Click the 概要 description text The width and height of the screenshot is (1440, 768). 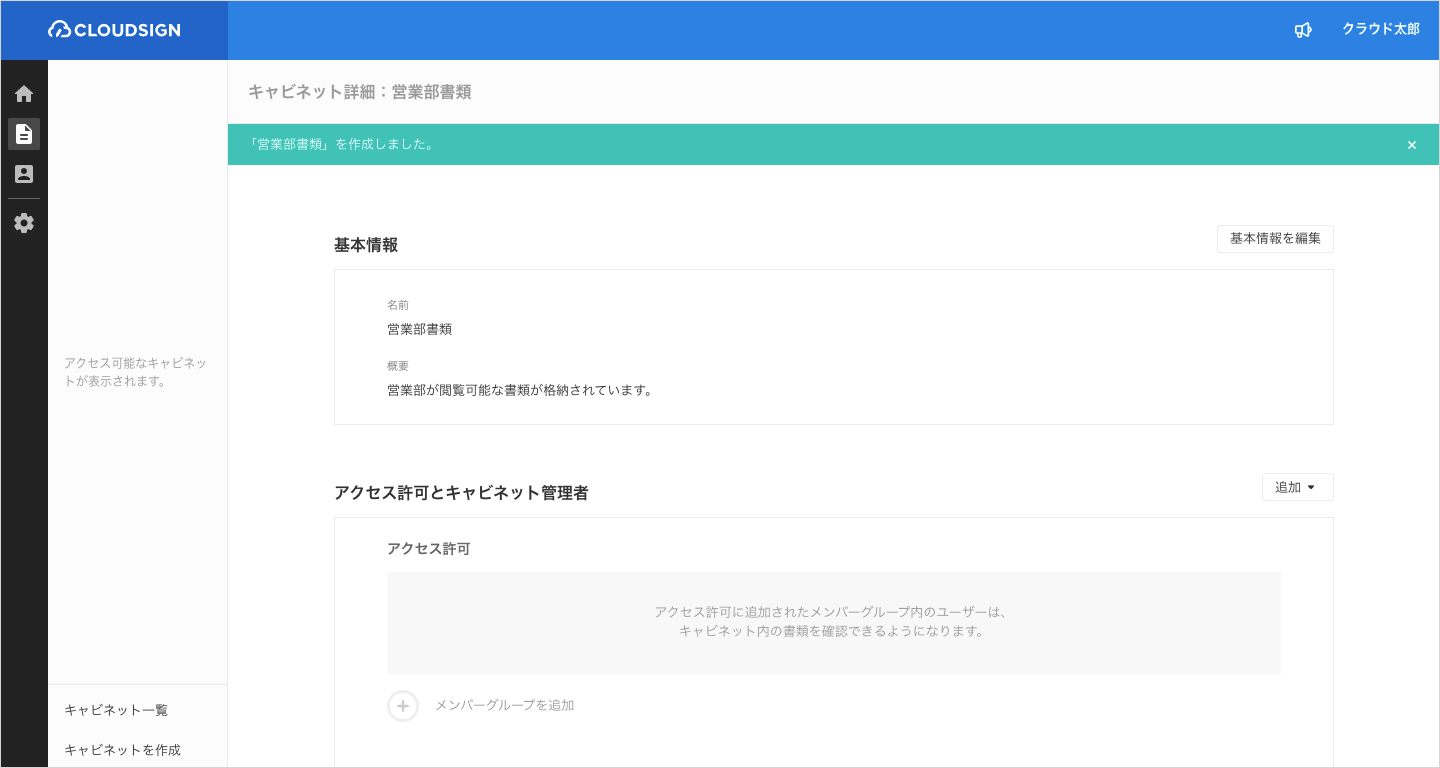[519, 390]
